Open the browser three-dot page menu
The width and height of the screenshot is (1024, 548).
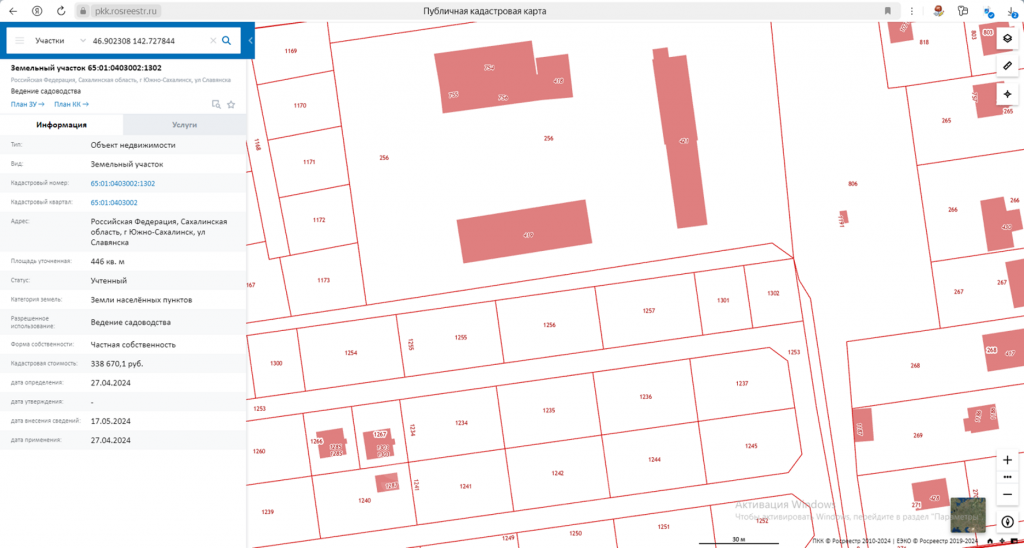point(912,11)
